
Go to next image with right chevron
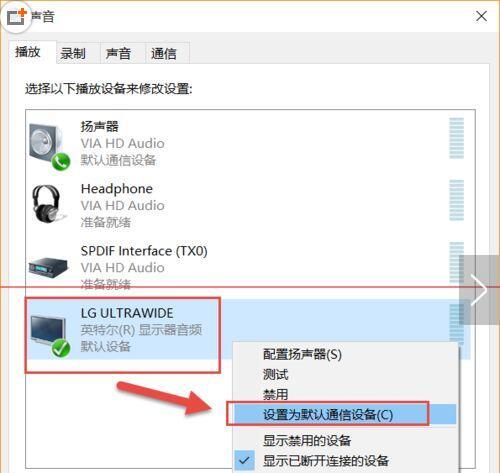[x=479, y=290]
